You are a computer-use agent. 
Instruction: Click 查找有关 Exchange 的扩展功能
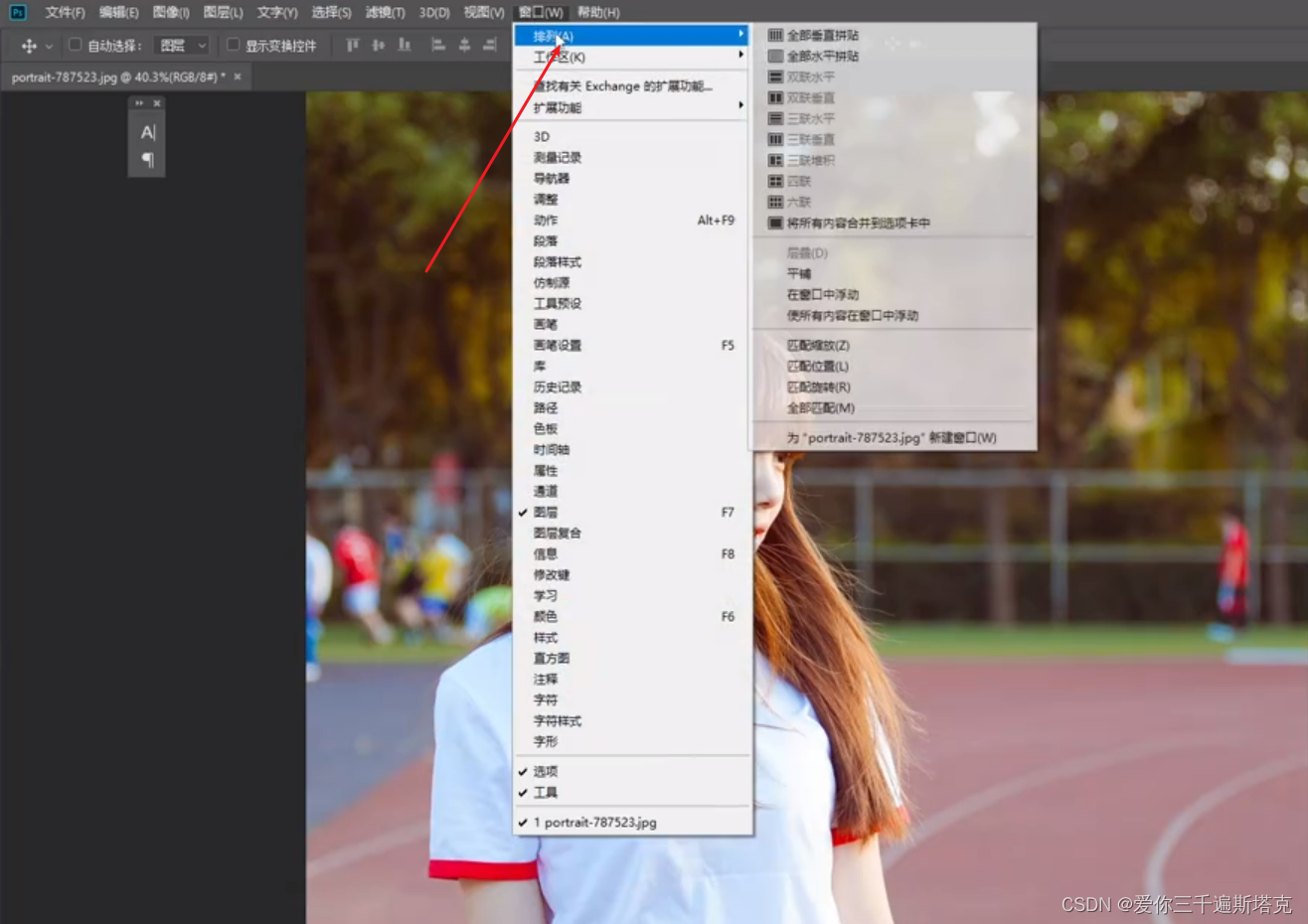[632, 86]
